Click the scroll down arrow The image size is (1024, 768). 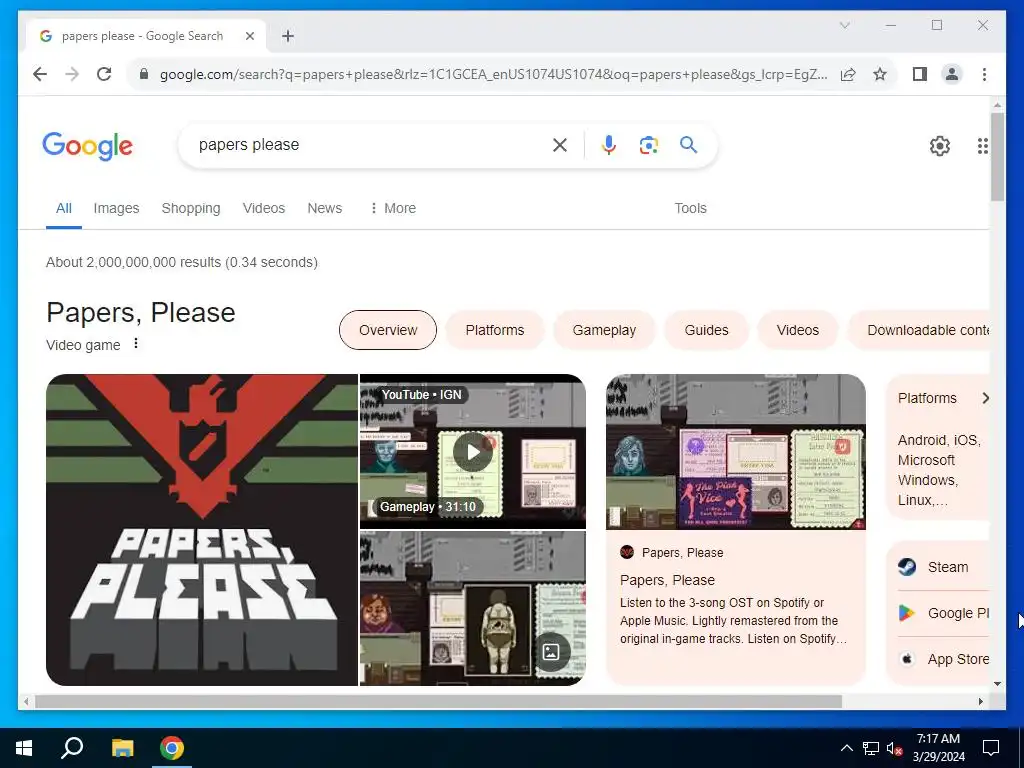(997, 684)
